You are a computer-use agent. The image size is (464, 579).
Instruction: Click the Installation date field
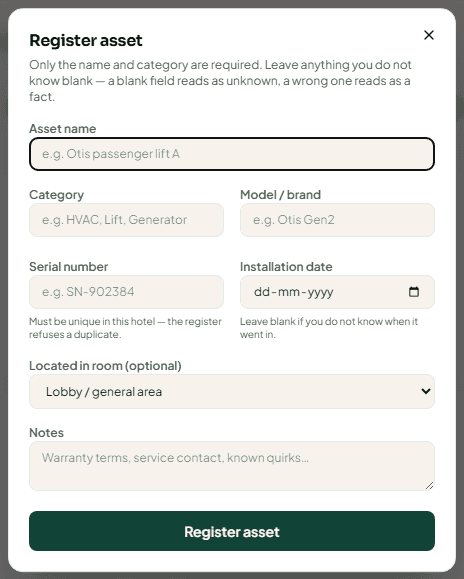coord(337,292)
